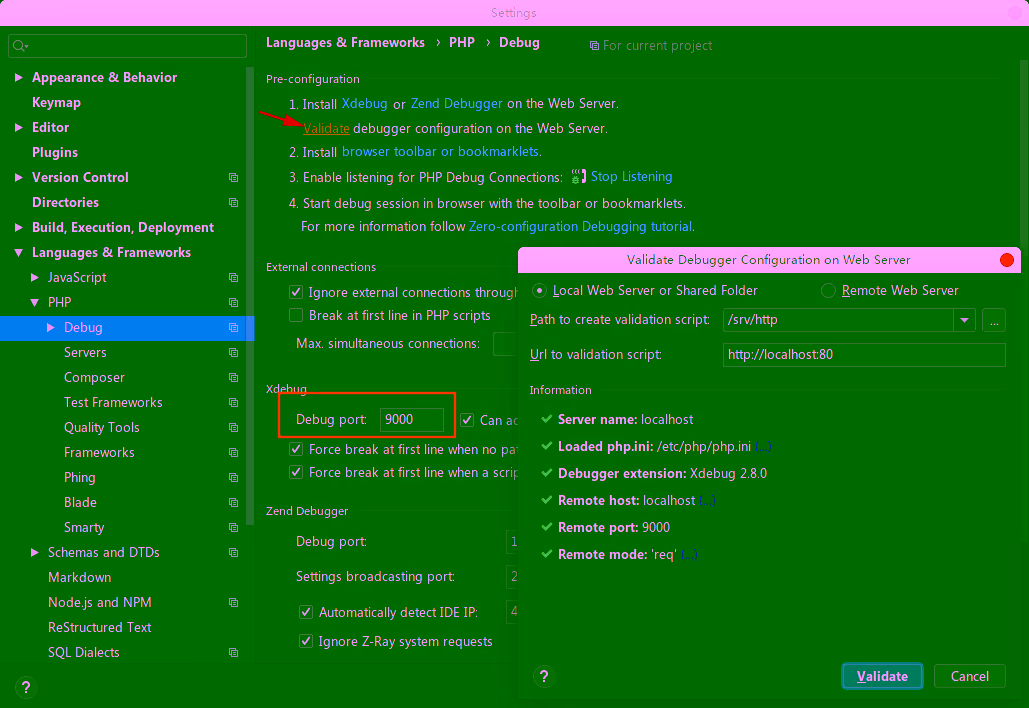The width and height of the screenshot is (1029, 708).
Task: Collapse Languages & Frameworks section
Action: pos(18,253)
